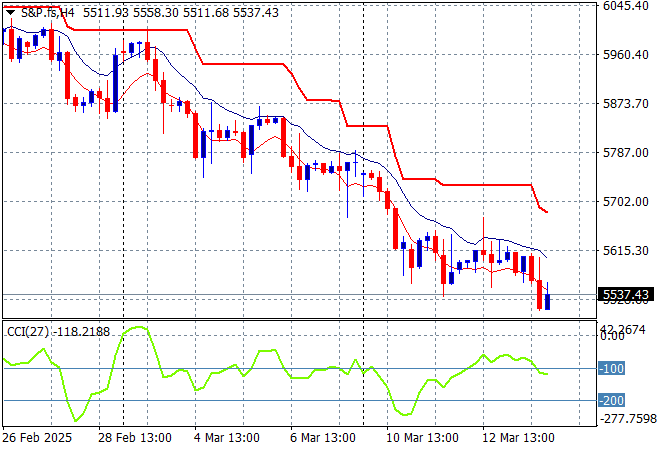Click the close value 5537.43 in the header
Image resolution: width=660 pixels, height=450 pixels.
pos(255,13)
